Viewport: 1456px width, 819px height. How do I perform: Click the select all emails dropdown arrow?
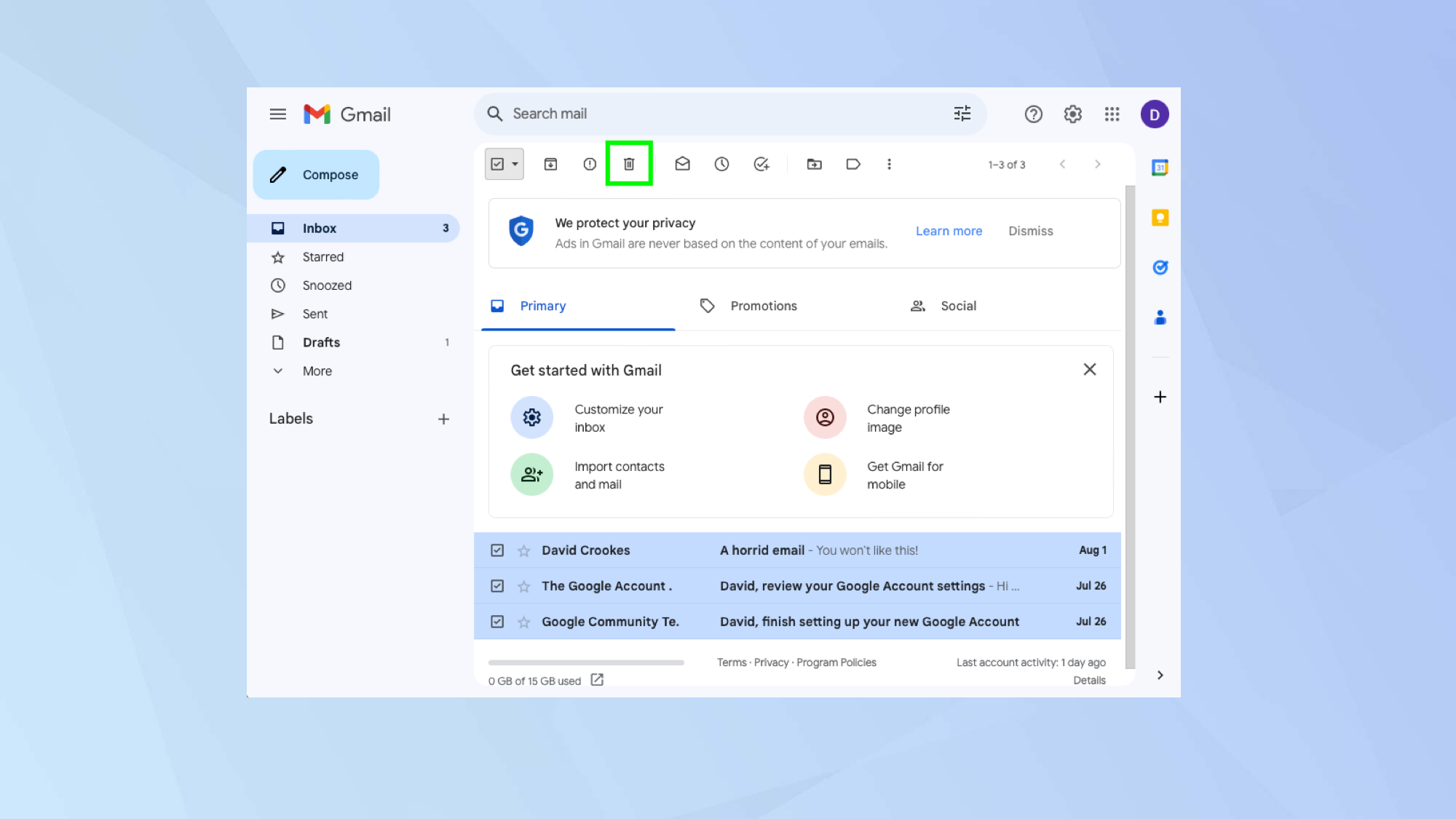(515, 163)
